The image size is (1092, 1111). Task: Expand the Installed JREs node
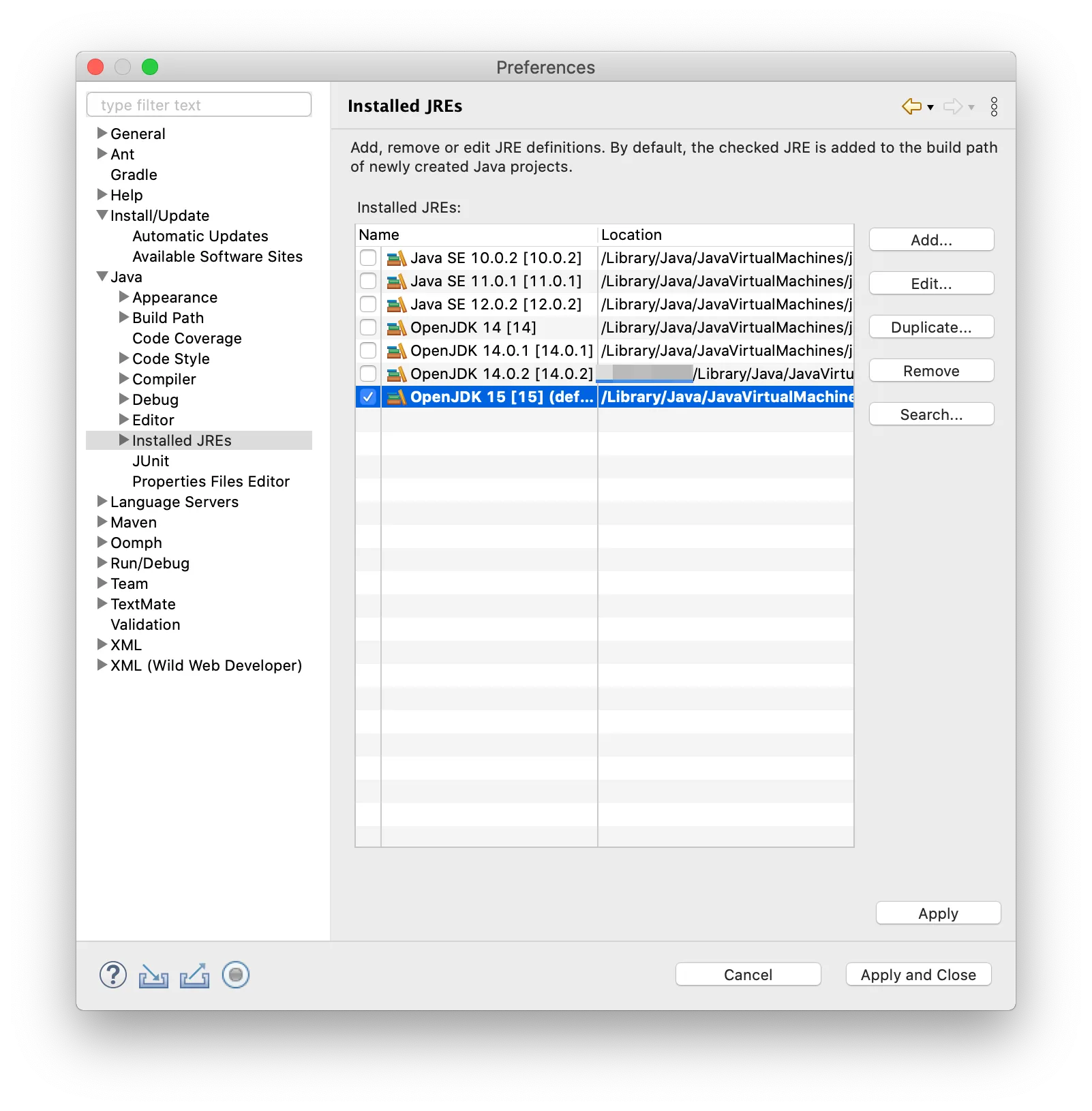click(124, 440)
